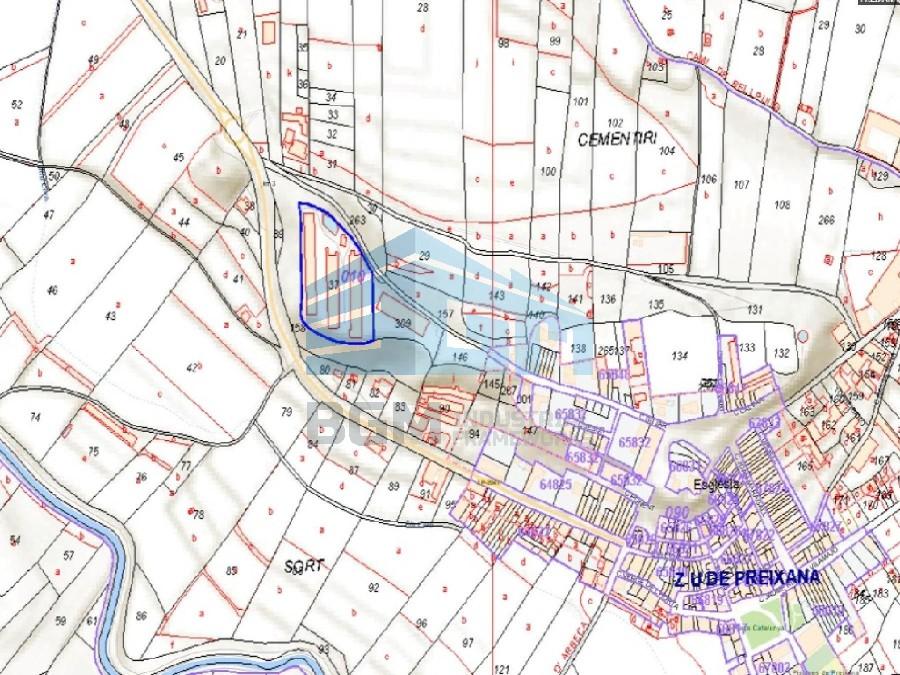Click parcel number 79
Image resolution: width=900 pixels, height=675 pixels.
click(x=287, y=412)
